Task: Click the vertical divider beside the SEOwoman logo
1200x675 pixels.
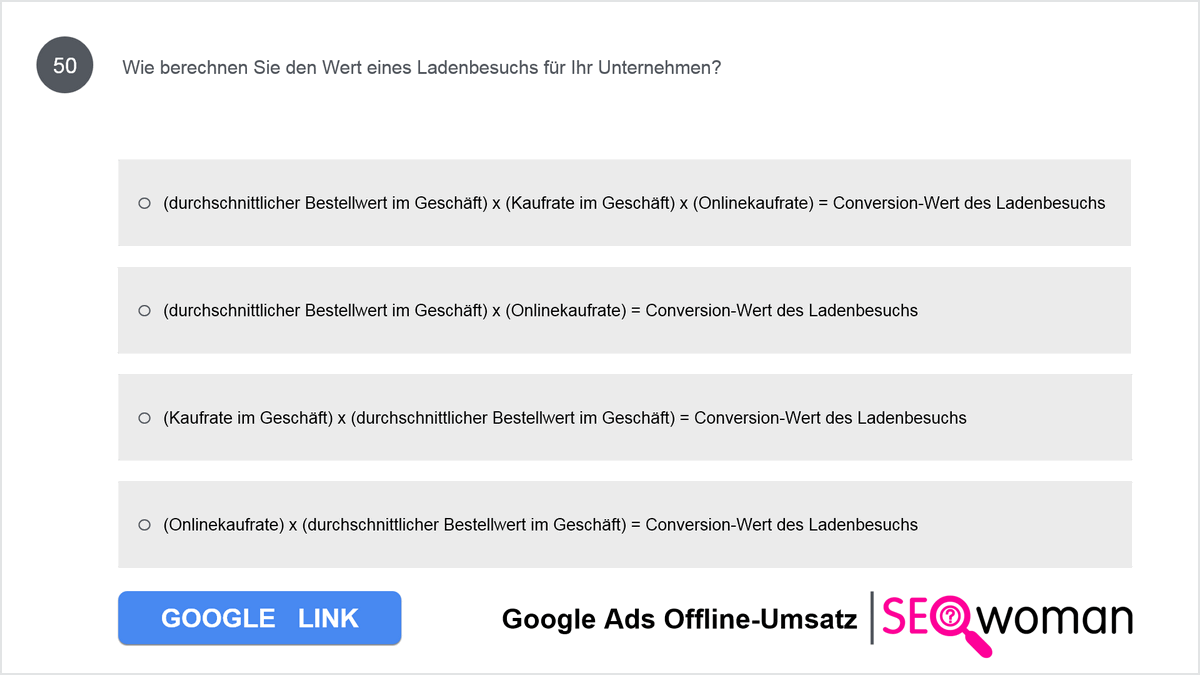Action: point(872,619)
